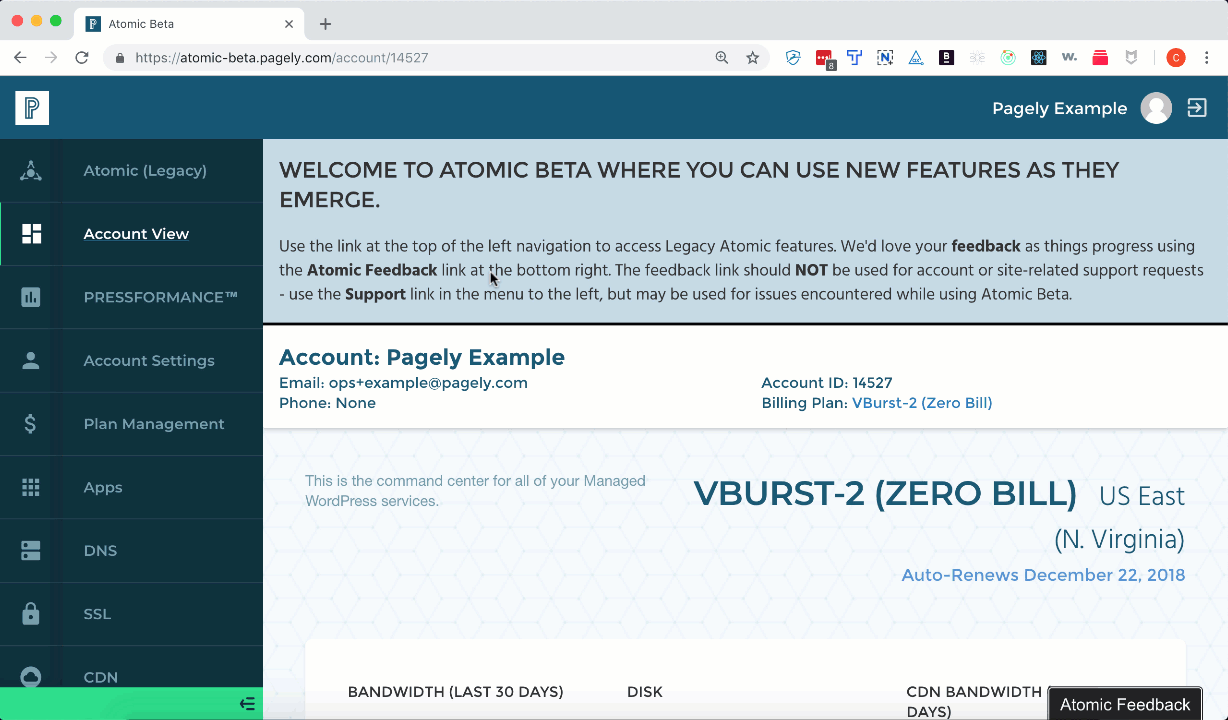Open the Chrome profile avatar C
Image resolution: width=1228 pixels, height=720 pixels.
(x=1176, y=58)
